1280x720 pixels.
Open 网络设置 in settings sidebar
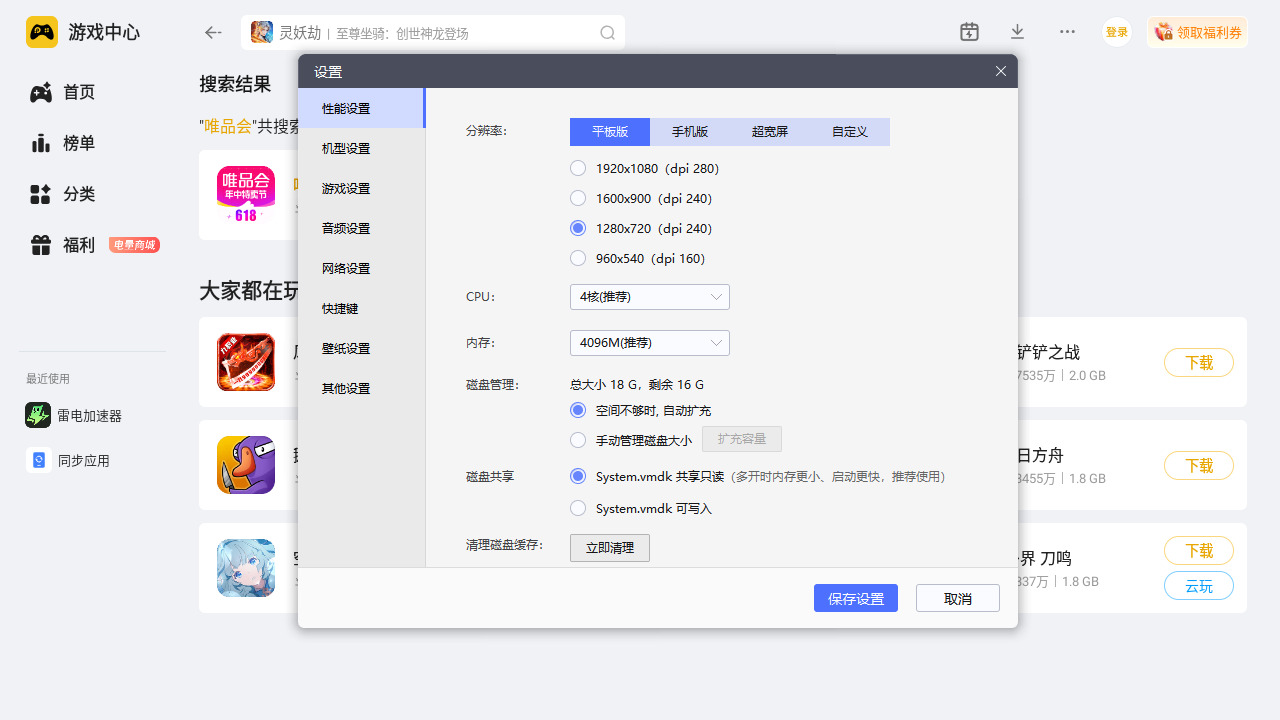pyautogui.click(x=346, y=268)
